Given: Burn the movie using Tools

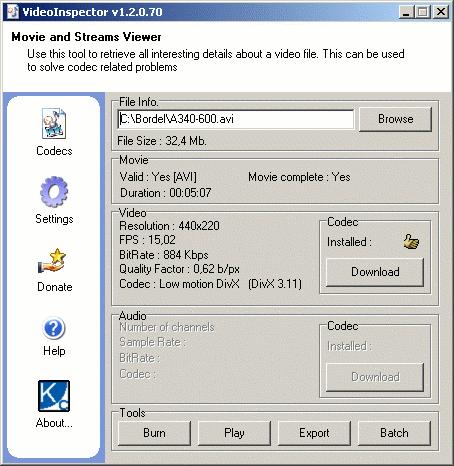Looking at the screenshot, I should [154, 433].
